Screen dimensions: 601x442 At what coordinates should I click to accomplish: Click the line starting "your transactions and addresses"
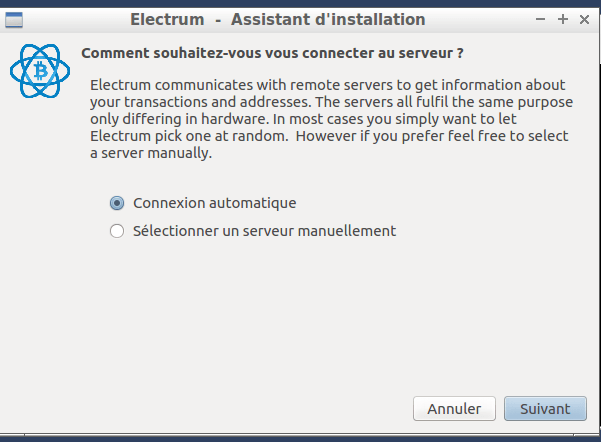[332, 102]
